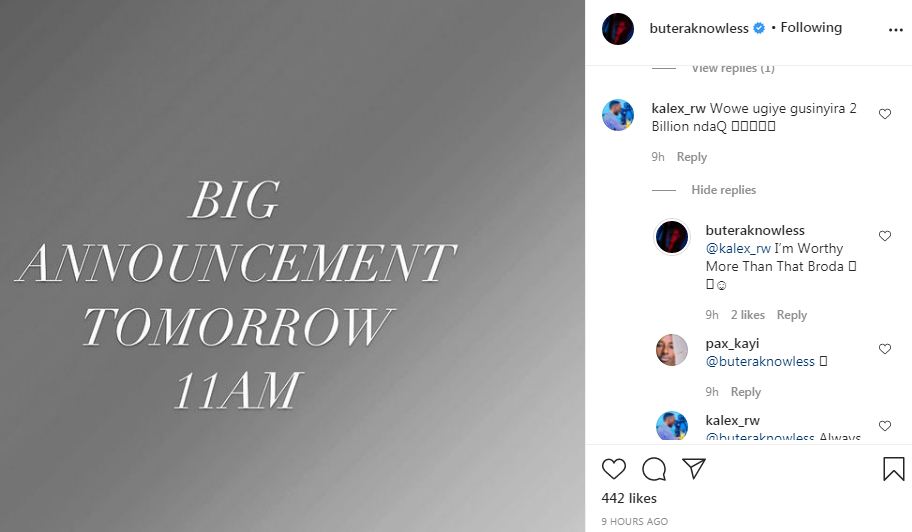The height and width of the screenshot is (532, 912).
Task: Save post with the bookmark icon
Action: 893,469
